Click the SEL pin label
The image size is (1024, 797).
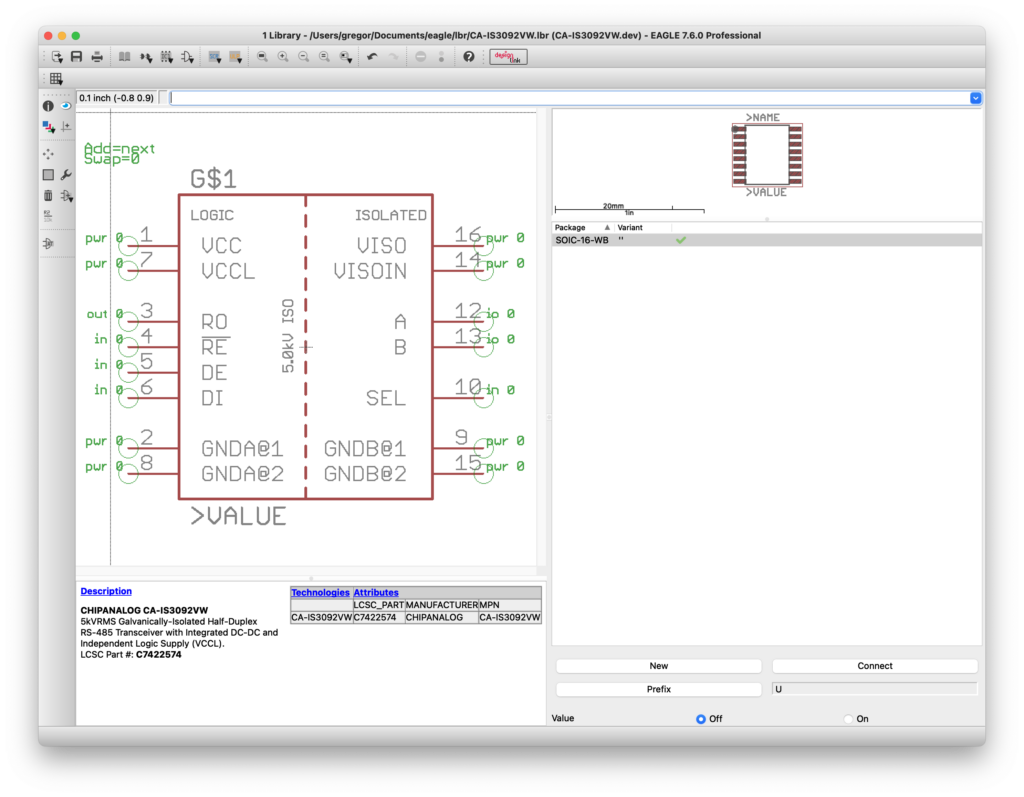[385, 398]
